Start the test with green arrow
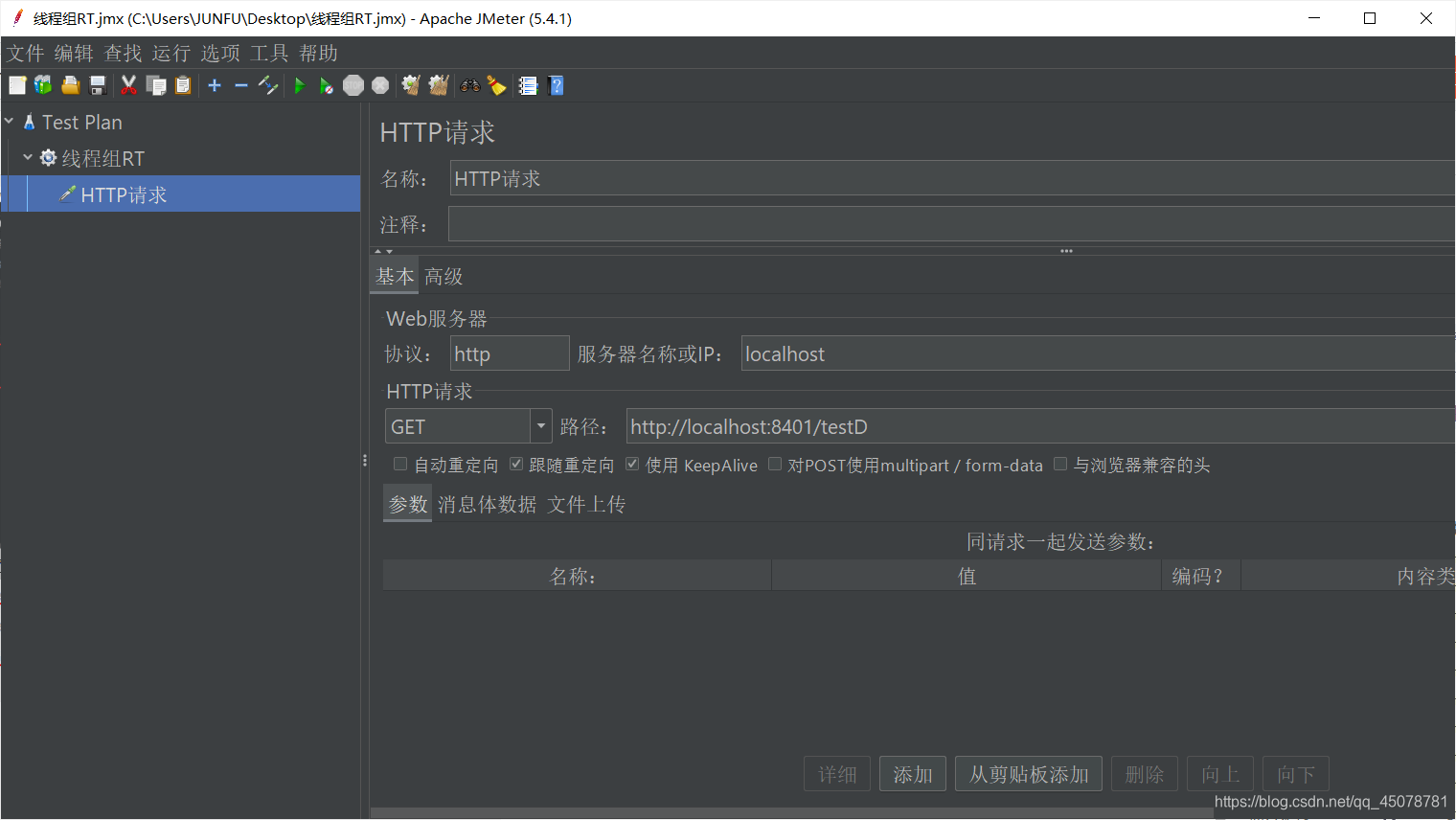This screenshot has width=1456, height=820. tap(299, 85)
